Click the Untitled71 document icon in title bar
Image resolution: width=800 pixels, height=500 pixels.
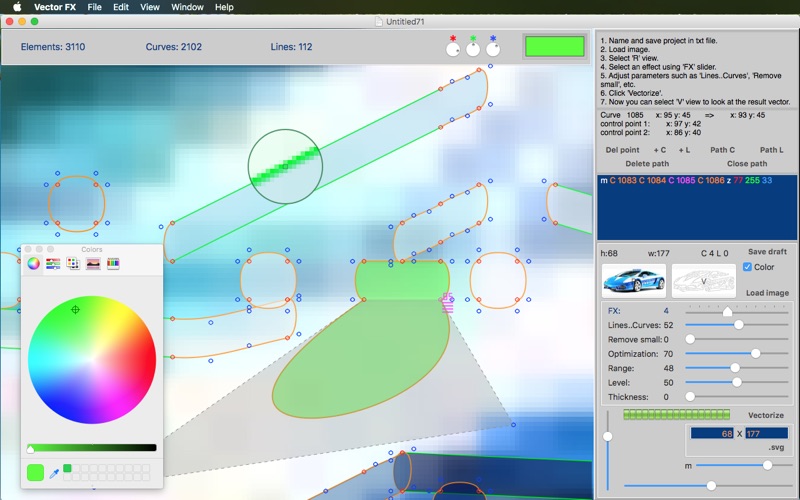tap(379, 21)
